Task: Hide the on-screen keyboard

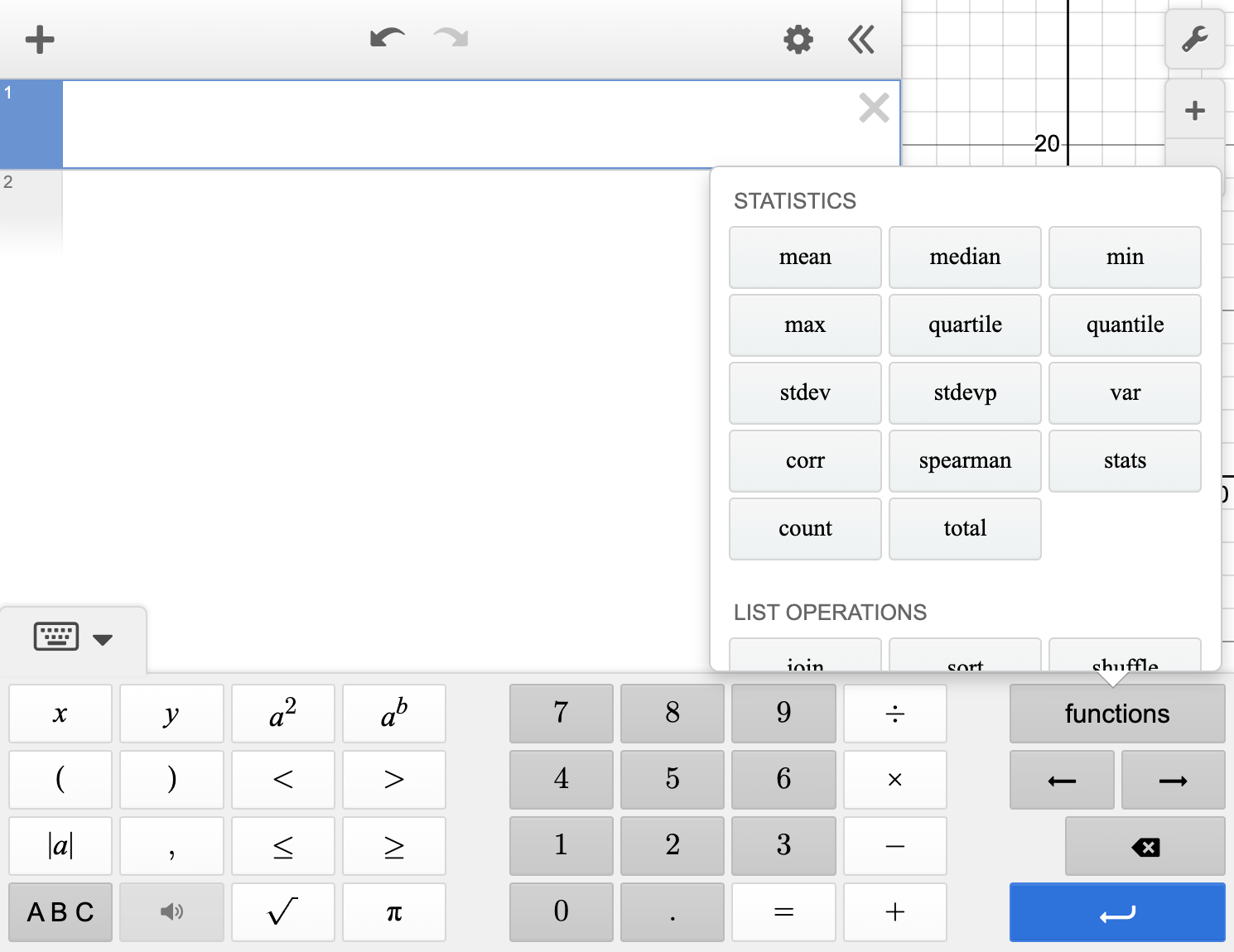Action: (x=55, y=636)
